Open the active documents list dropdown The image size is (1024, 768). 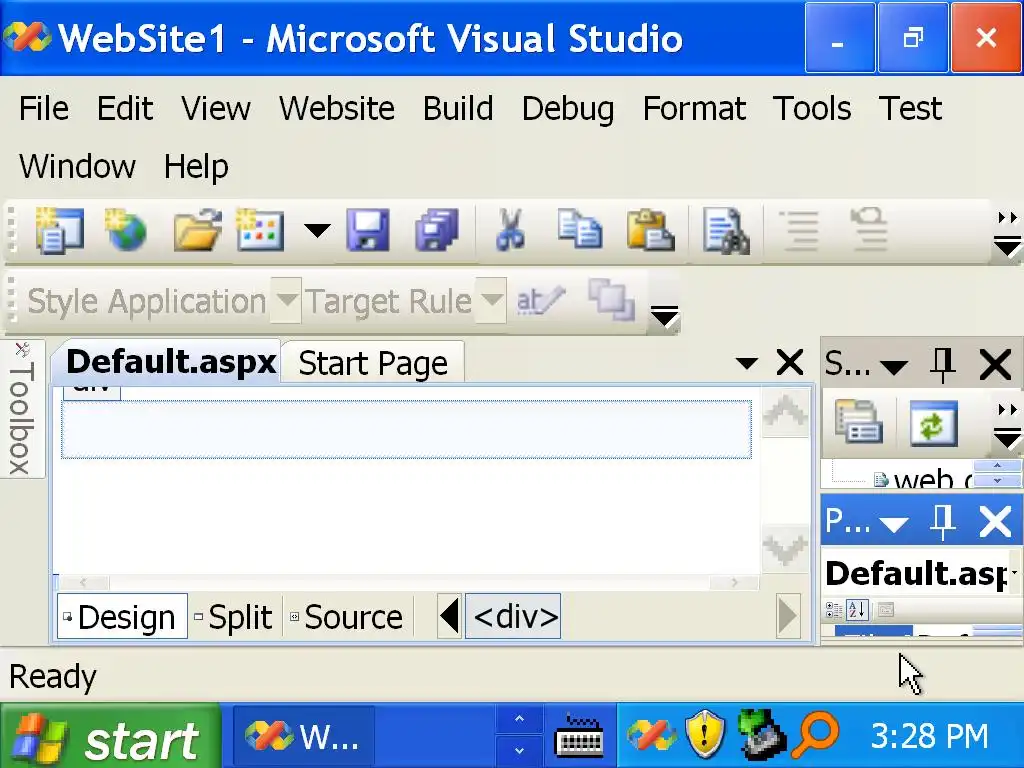point(746,363)
